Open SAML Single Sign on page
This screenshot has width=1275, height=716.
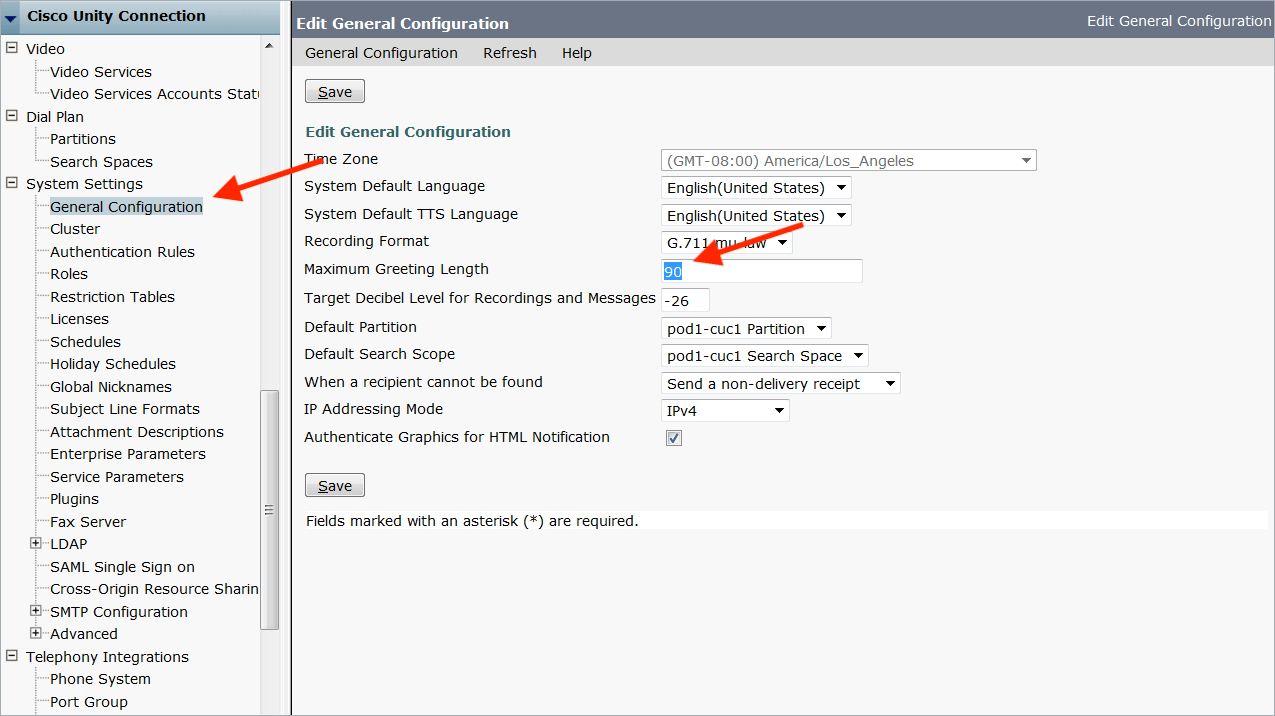pos(122,567)
